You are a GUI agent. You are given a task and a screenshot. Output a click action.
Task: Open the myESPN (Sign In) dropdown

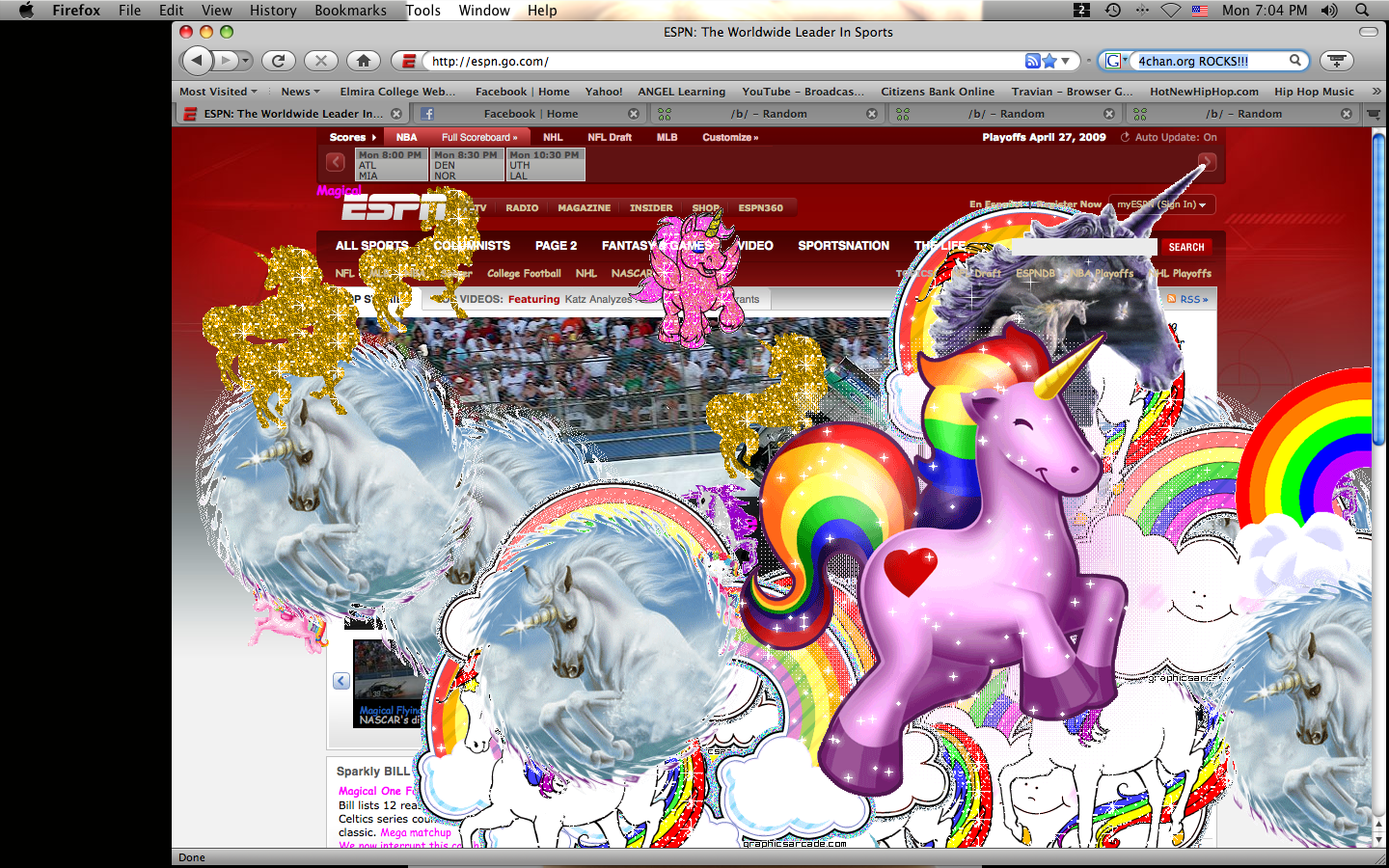coord(1162,204)
